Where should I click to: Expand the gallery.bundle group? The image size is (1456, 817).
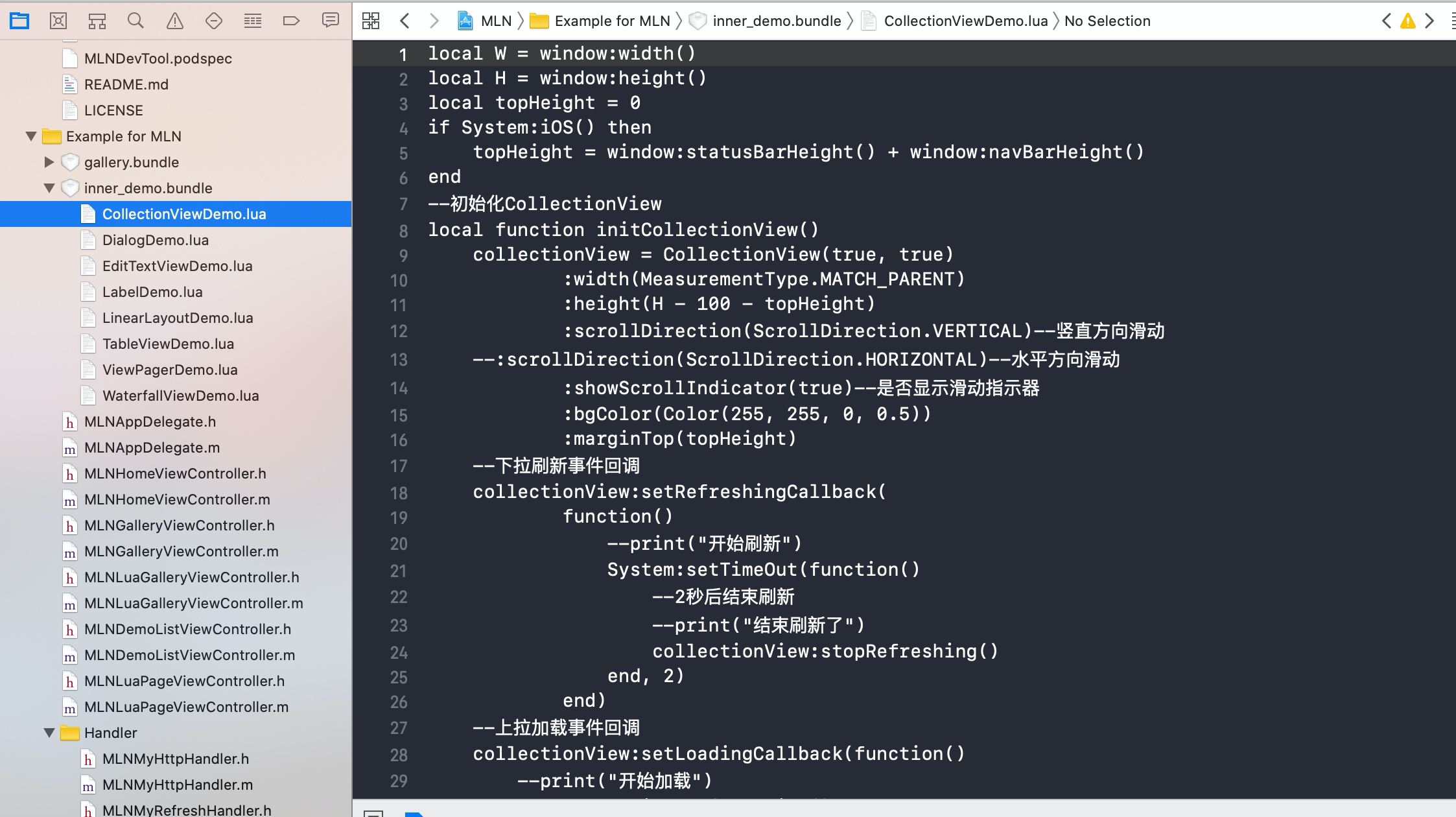49,162
